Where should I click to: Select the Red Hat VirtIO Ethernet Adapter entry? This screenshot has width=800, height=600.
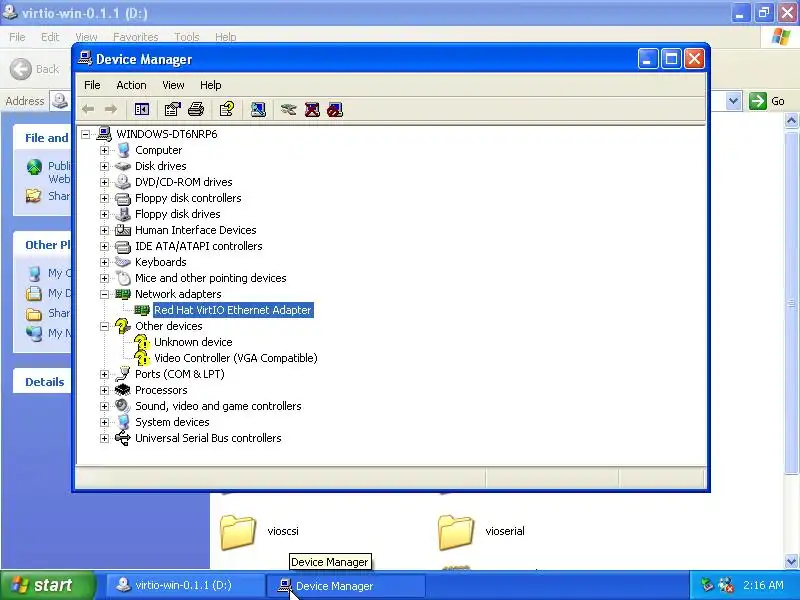233,310
